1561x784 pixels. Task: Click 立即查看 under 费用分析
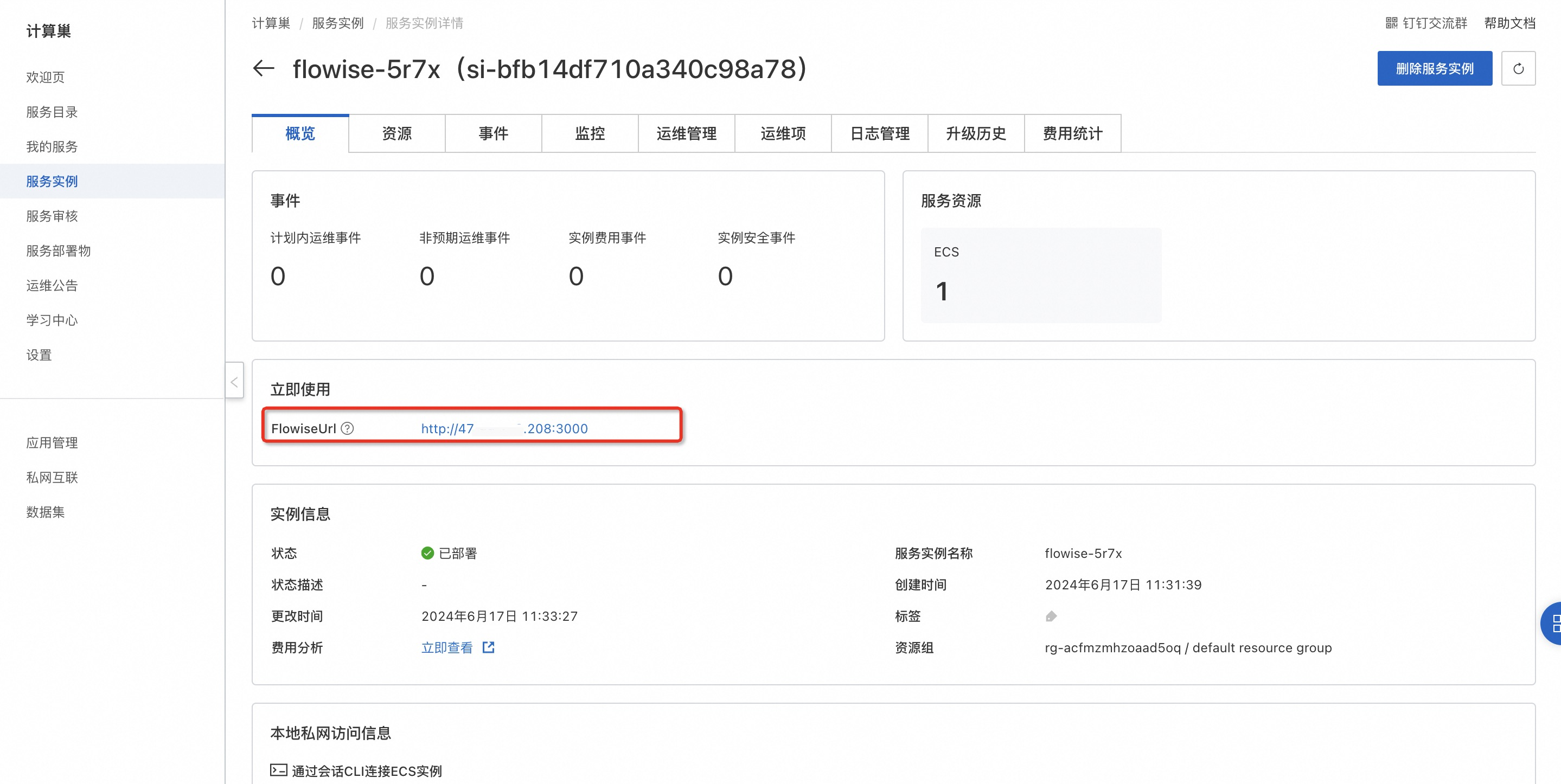pos(446,647)
